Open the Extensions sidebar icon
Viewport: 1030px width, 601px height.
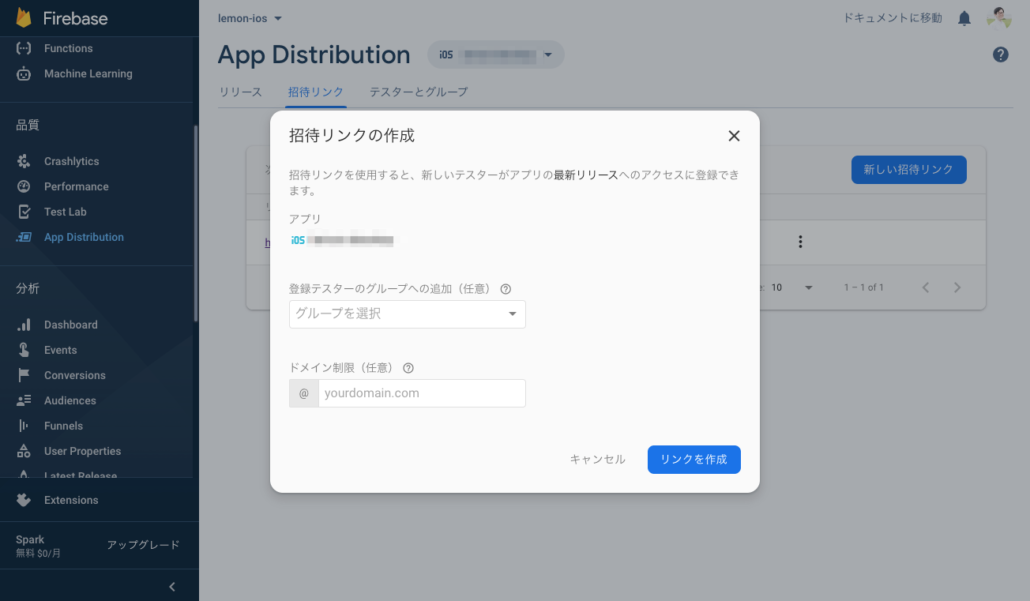24,500
